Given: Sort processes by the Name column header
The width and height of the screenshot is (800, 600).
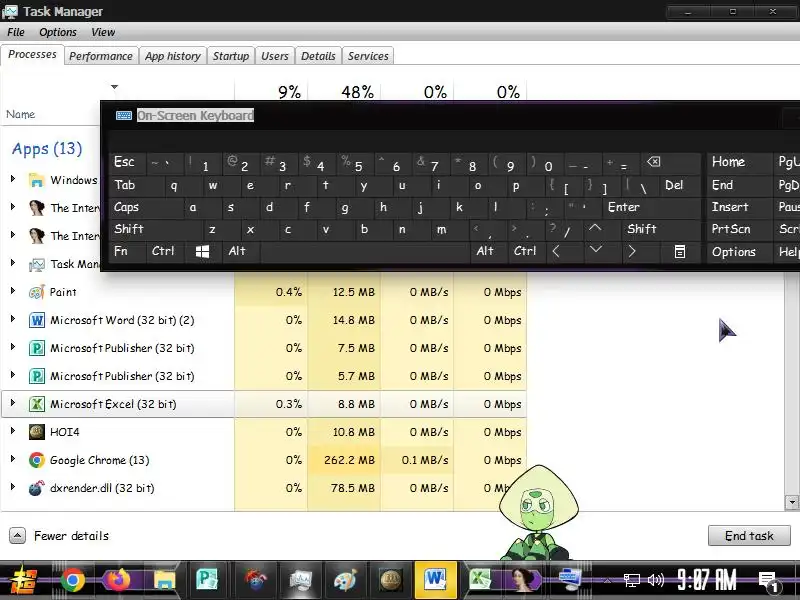Looking at the screenshot, I should (20, 114).
